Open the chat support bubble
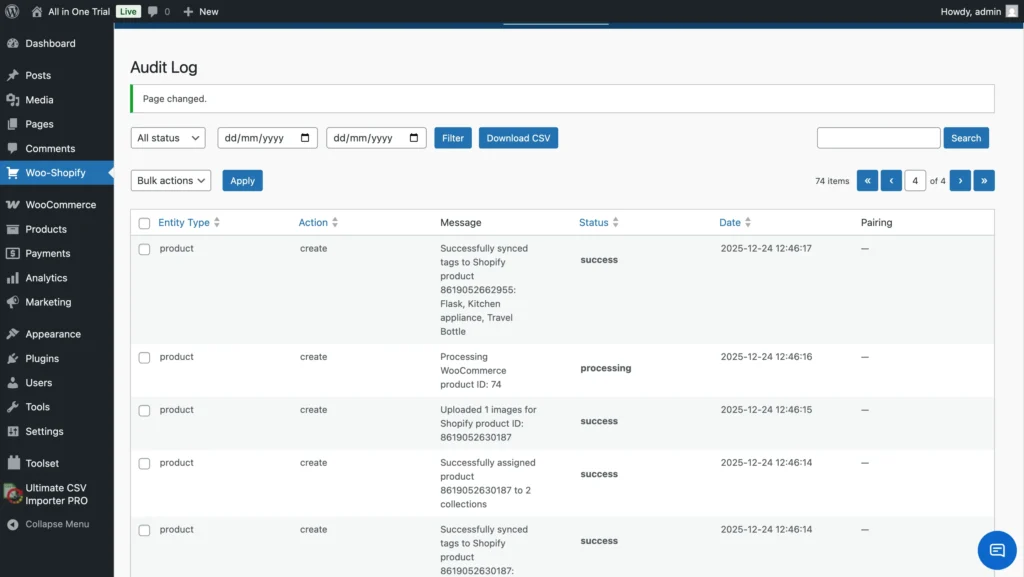This screenshot has width=1024, height=577. click(996, 549)
